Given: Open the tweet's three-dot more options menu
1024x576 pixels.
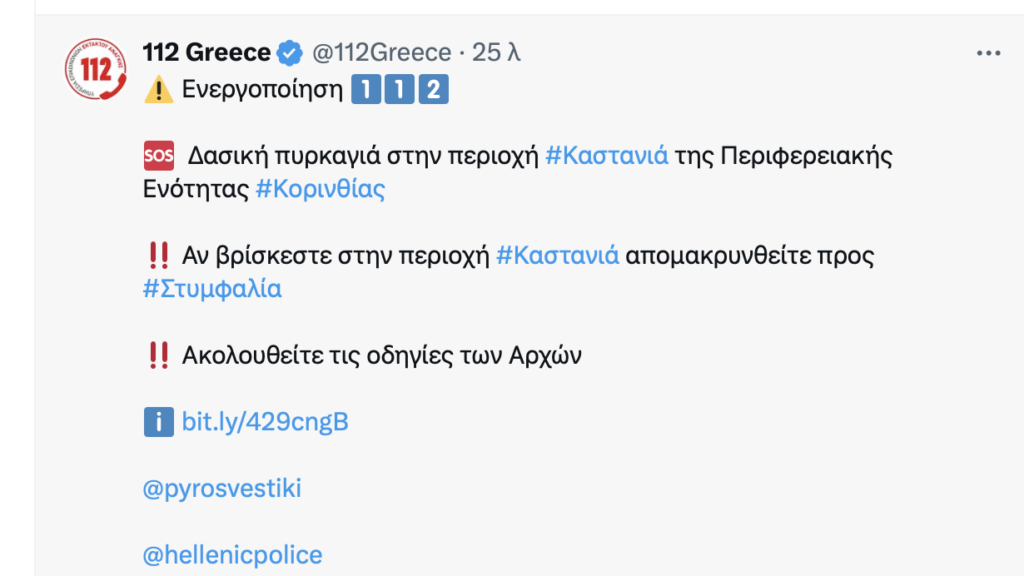Looking at the screenshot, I should [x=988, y=53].
